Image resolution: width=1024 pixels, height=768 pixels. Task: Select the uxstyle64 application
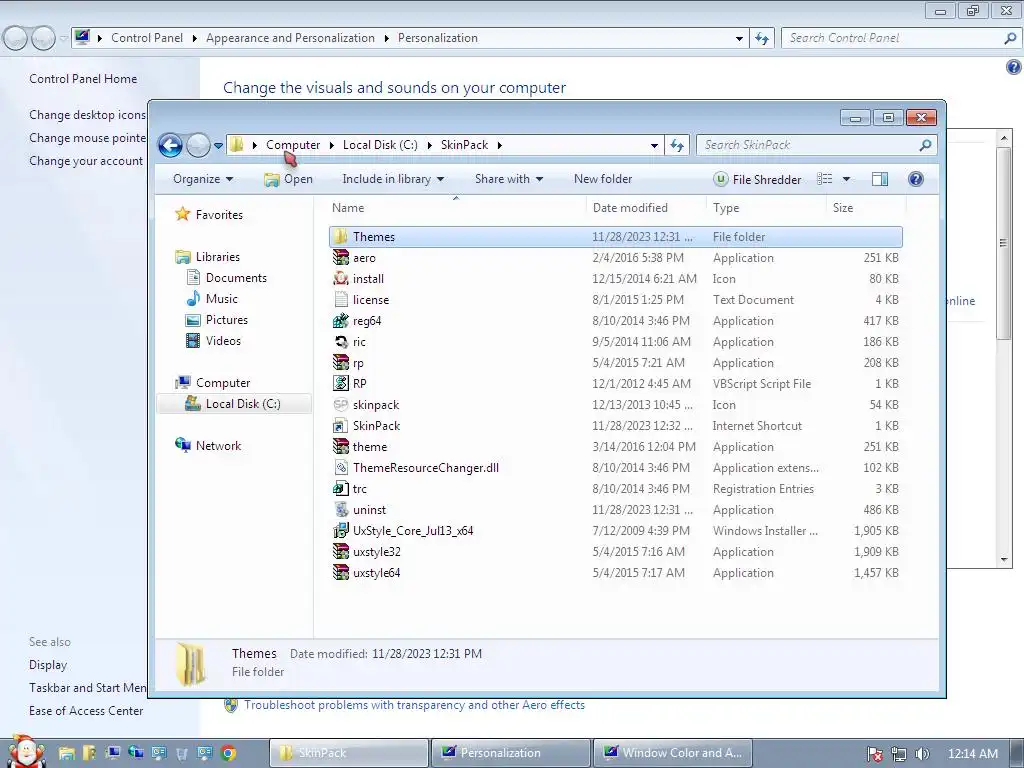click(x=616, y=573)
